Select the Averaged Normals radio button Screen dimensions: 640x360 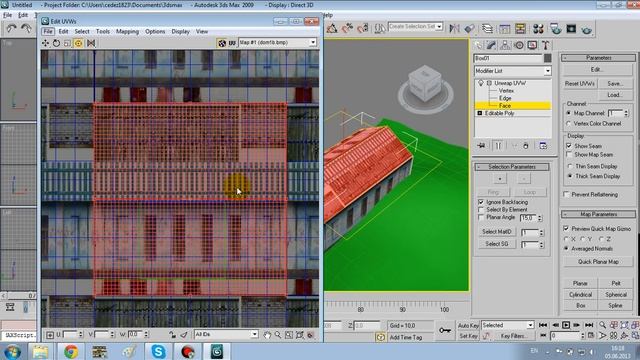coord(566,248)
